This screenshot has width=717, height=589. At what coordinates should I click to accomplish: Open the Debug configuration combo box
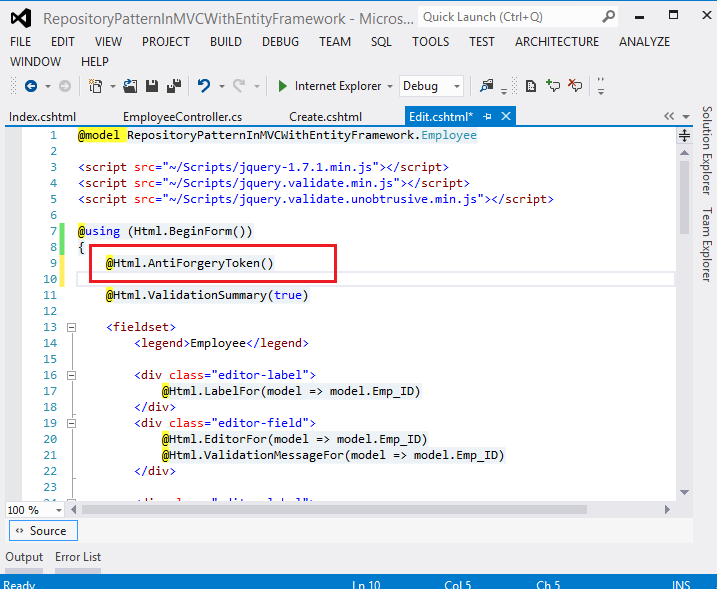431,86
